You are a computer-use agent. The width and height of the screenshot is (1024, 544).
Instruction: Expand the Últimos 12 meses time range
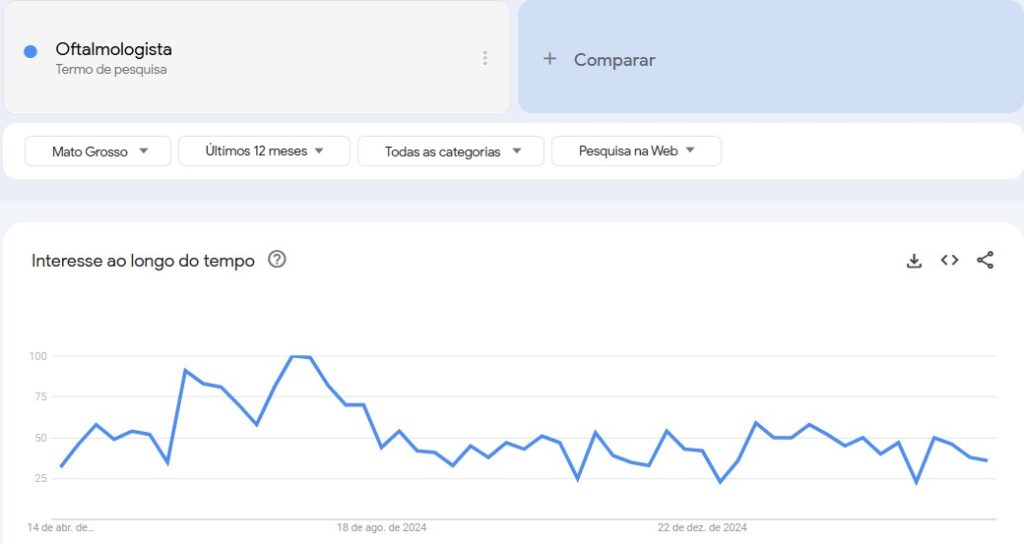[x=264, y=151]
